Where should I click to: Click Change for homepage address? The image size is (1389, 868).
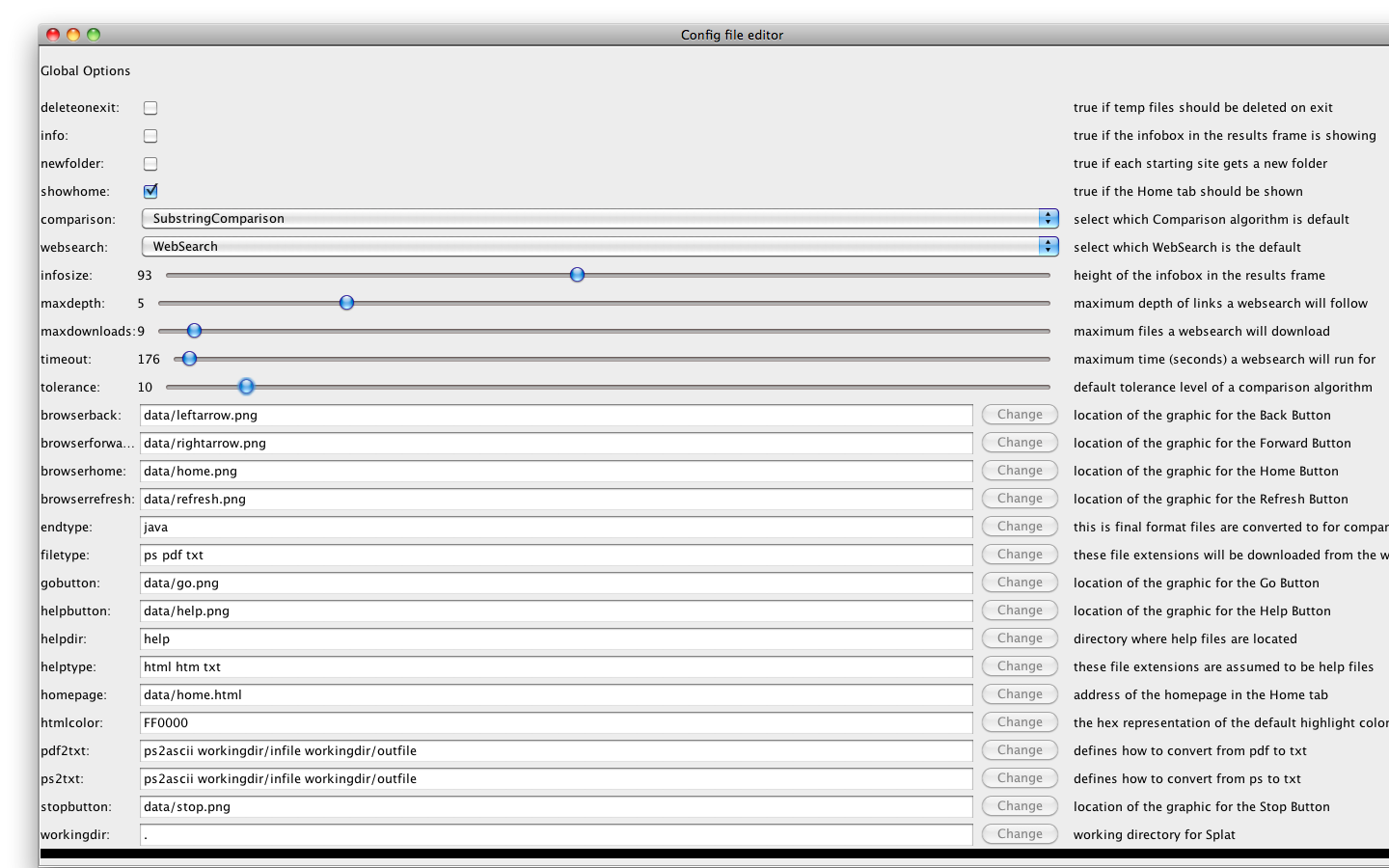point(1020,694)
